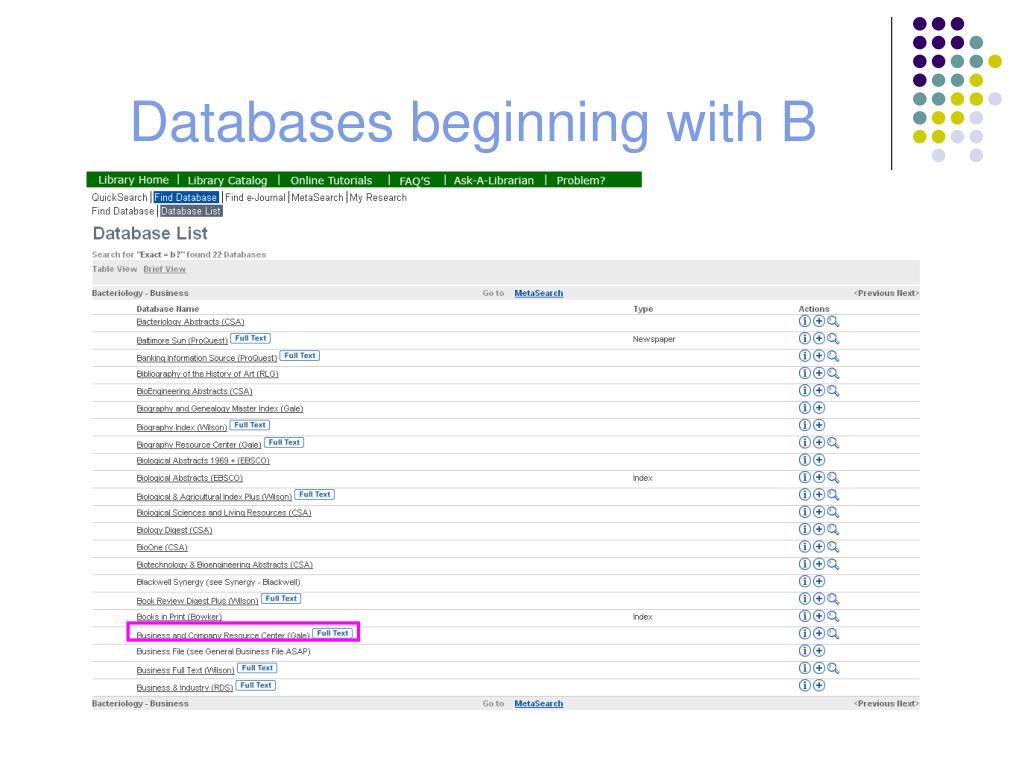Click plus icon for Blackwell Synergy row

tap(819, 581)
